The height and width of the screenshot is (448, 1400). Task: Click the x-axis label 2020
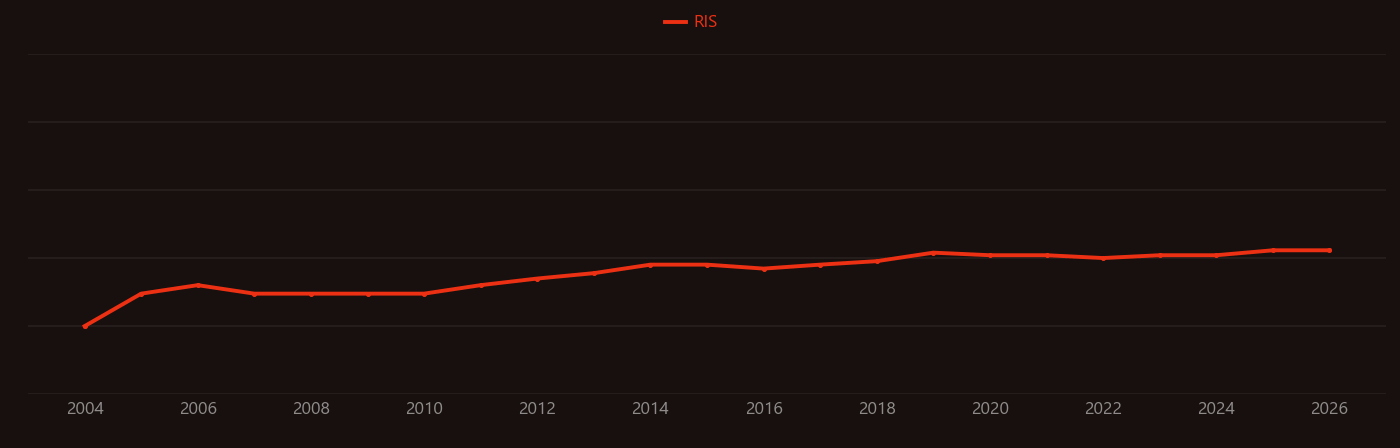tap(990, 409)
